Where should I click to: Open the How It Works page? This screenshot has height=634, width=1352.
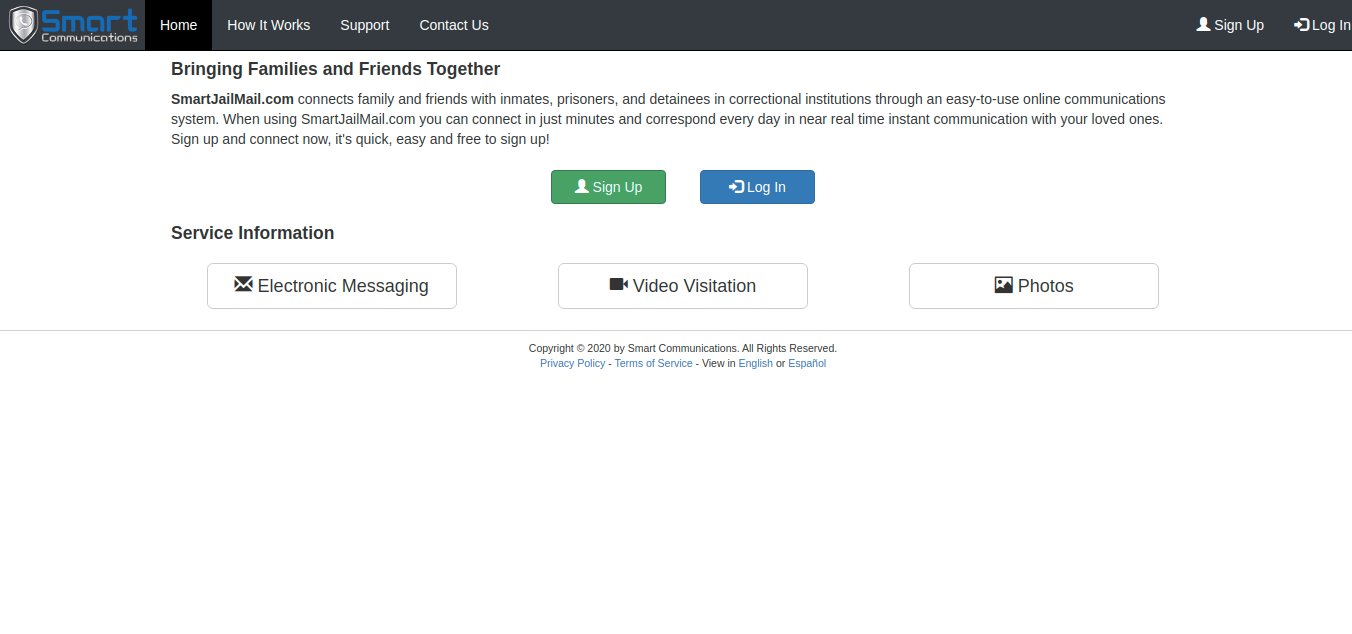click(x=268, y=24)
